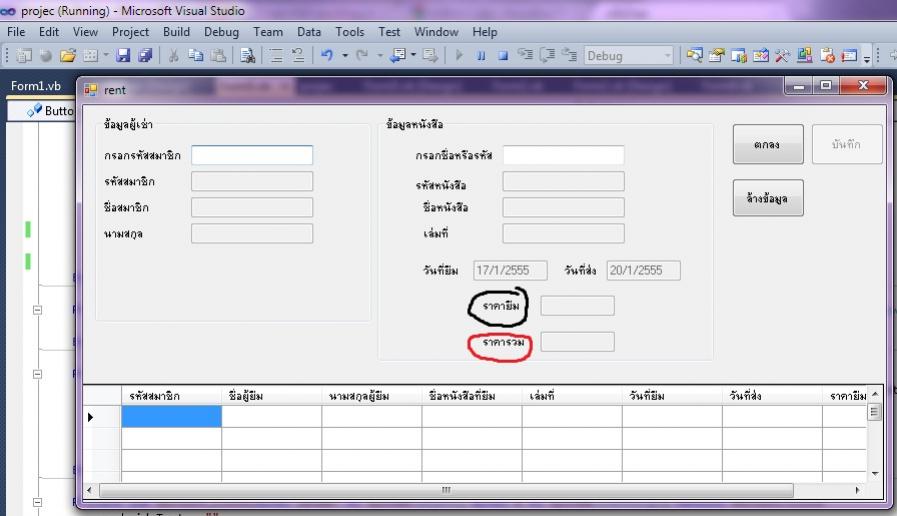Click the Comment out lines icon
Screen dimensions: 897x516
(x=276, y=55)
